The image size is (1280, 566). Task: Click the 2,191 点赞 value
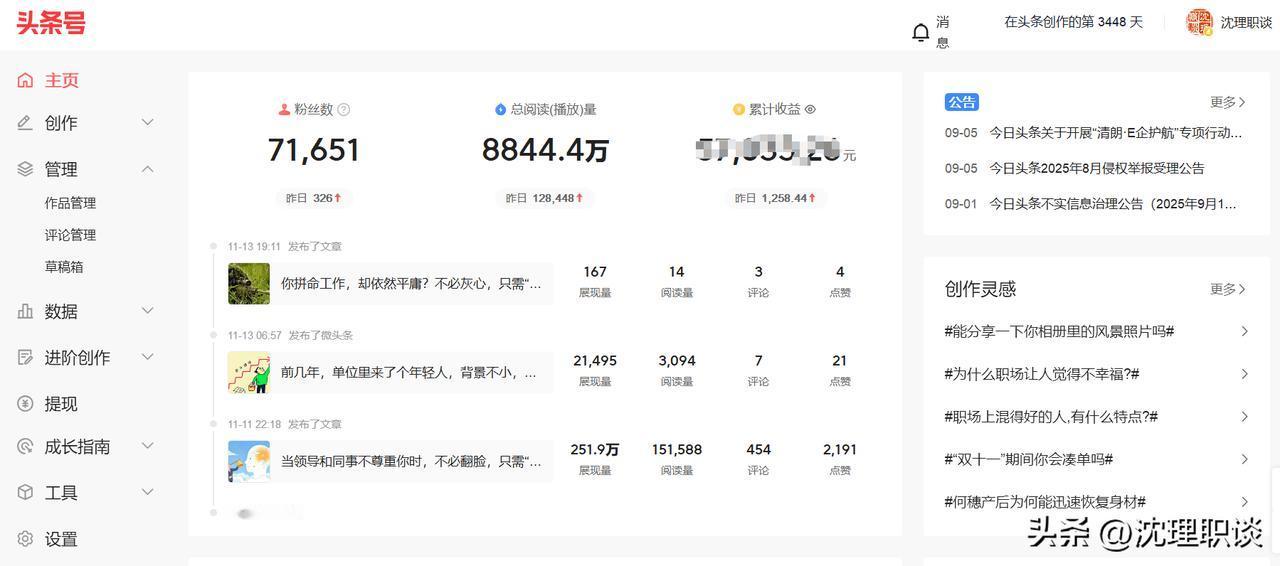(840, 450)
